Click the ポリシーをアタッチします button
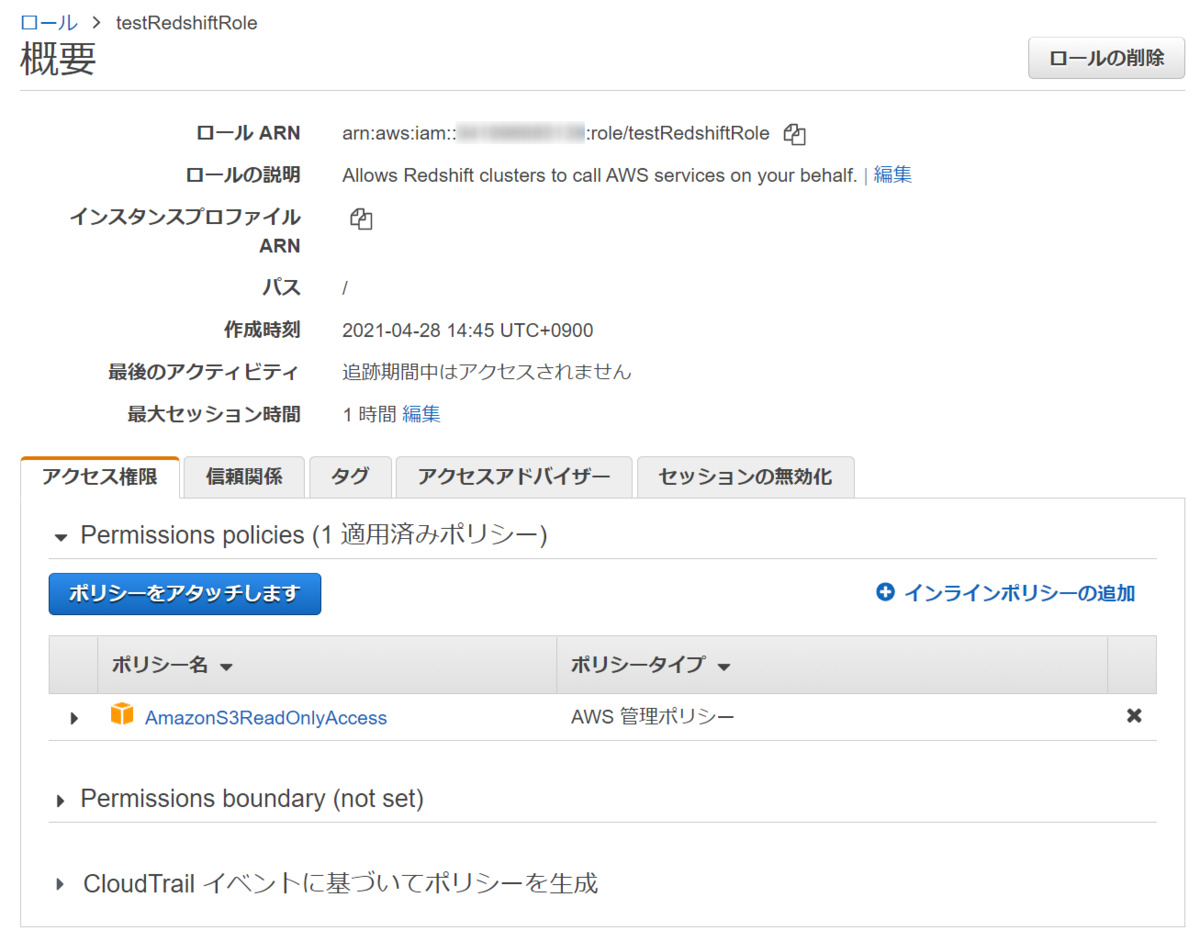Screen dimensions: 1200x942 (184, 593)
